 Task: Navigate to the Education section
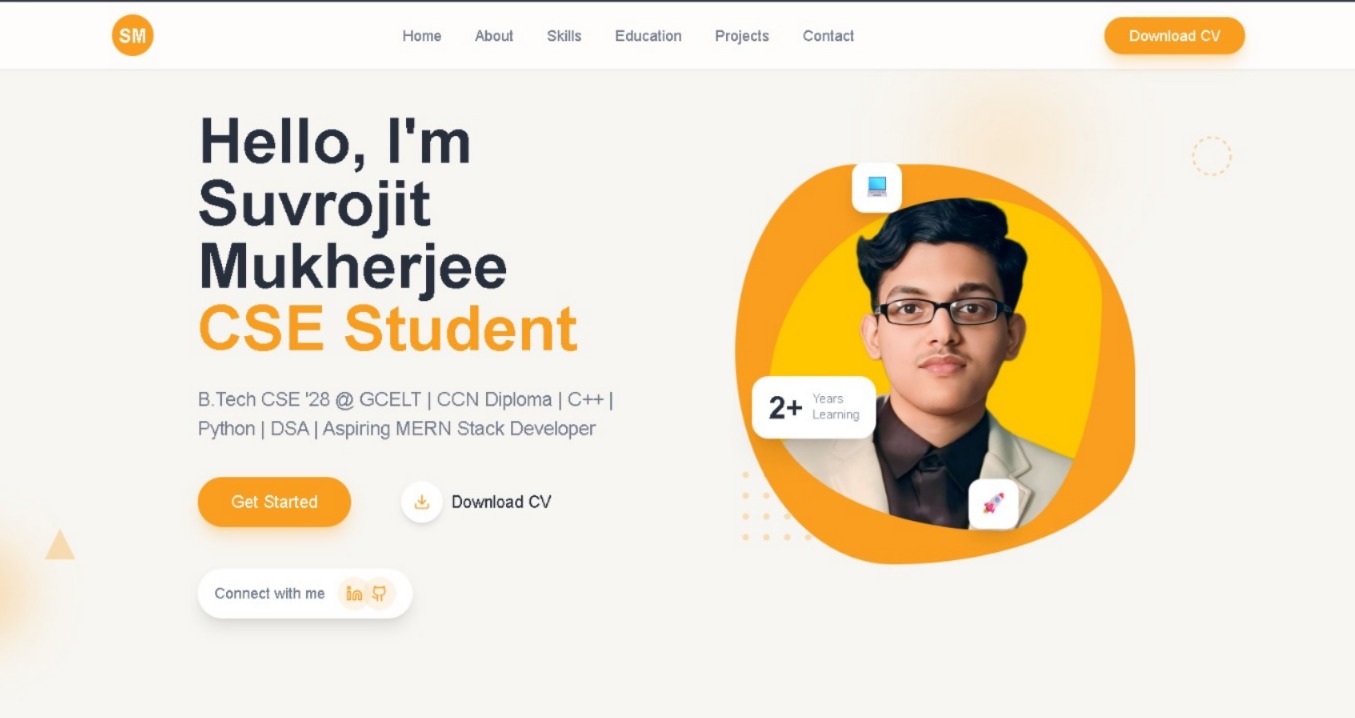[x=648, y=36]
